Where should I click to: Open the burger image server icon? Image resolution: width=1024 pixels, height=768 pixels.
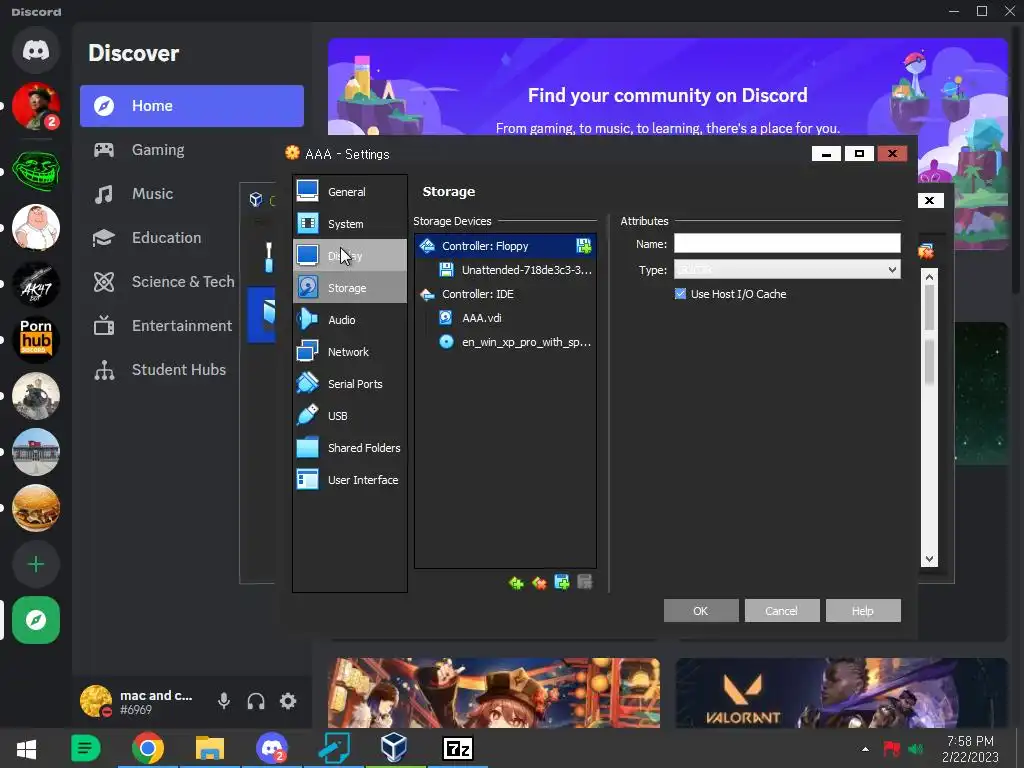pyautogui.click(x=36, y=508)
